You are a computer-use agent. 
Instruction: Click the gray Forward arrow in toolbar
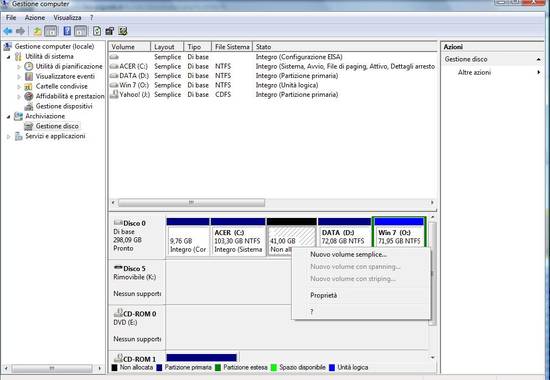click(20, 31)
